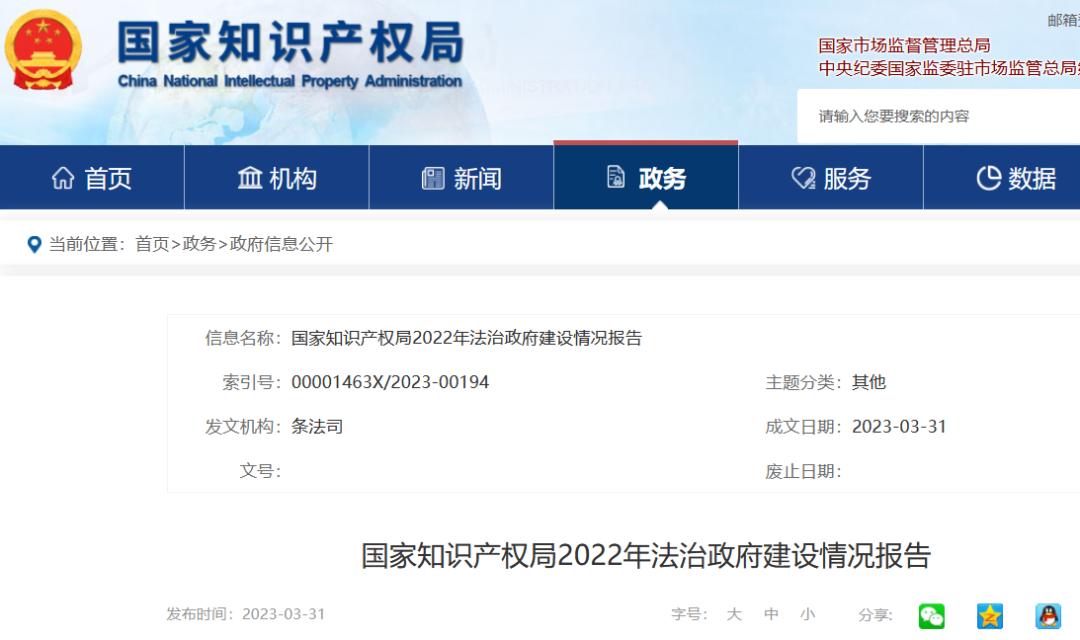The image size is (1080, 640).
Task: Set font size to 大 (large)
Action: click(x=734, y=615)
